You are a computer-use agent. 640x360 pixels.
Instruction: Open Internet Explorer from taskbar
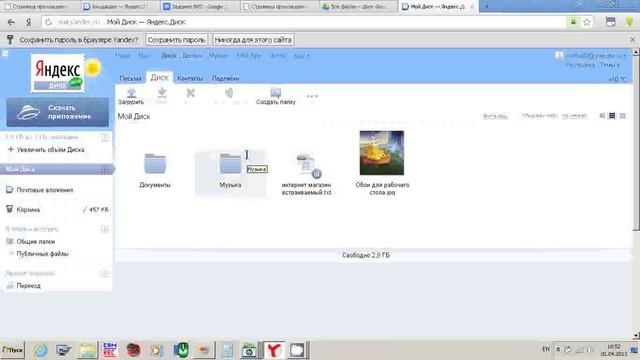40,350
